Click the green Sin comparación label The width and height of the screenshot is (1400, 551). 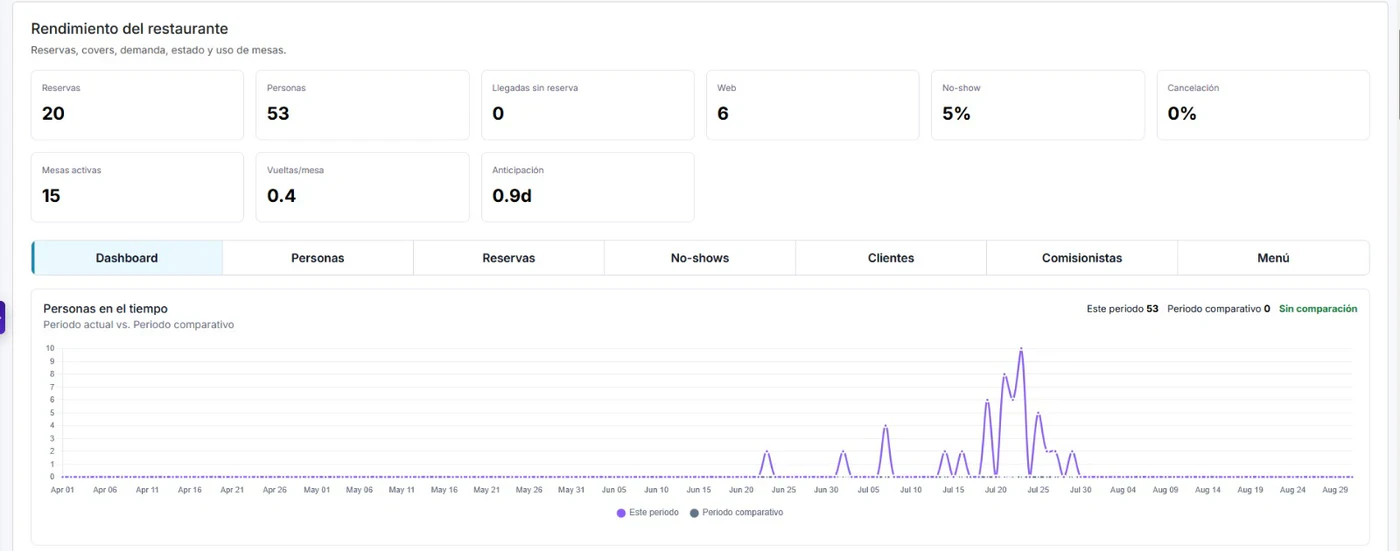click(1318, 309)
